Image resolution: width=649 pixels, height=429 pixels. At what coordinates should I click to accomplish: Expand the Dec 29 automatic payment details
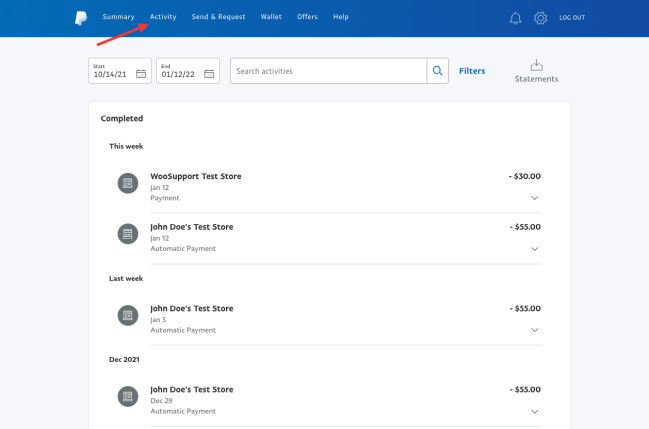(x=534, y=411)
